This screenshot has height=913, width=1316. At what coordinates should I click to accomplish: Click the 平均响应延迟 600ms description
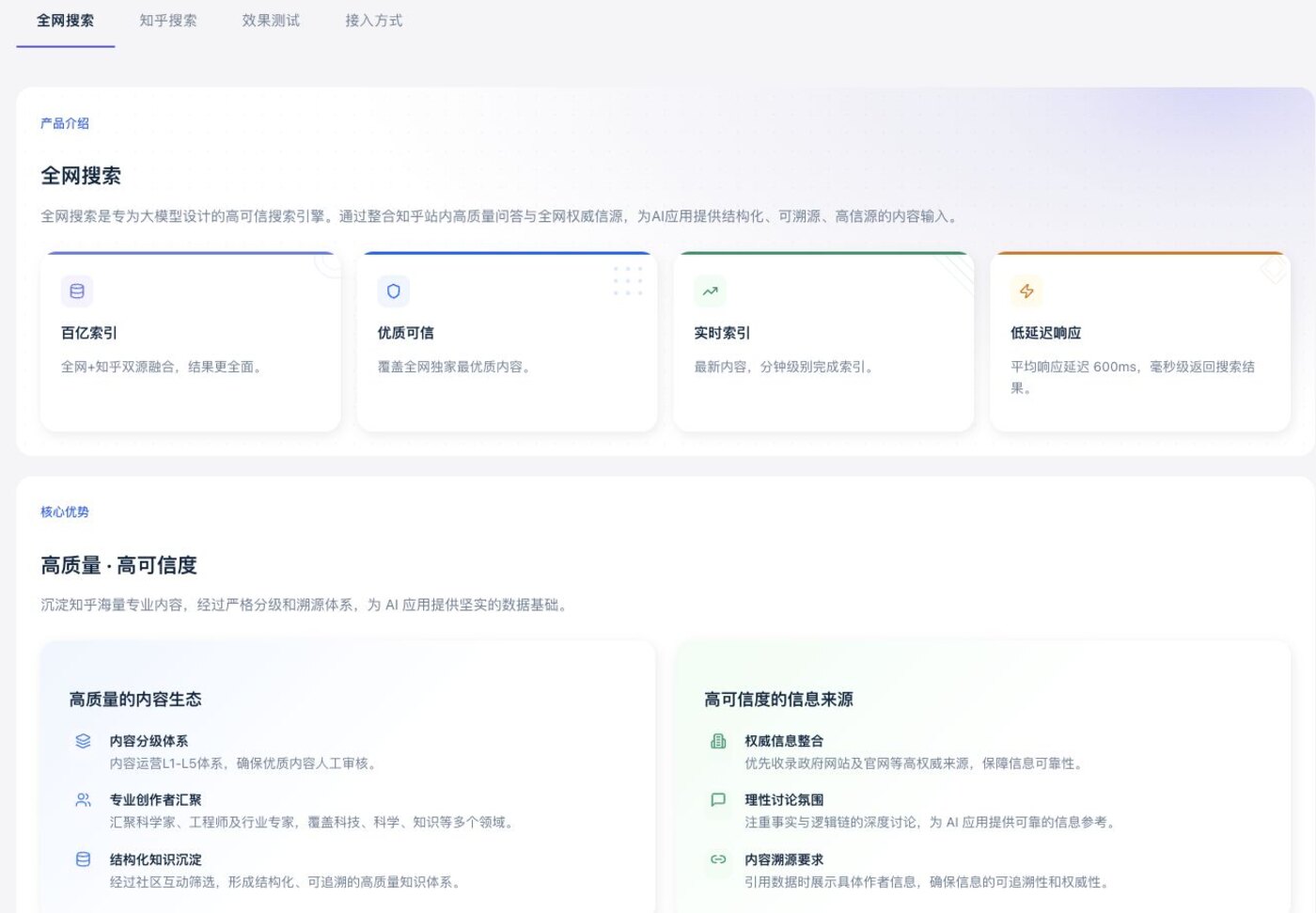[x=1133, y=377]
